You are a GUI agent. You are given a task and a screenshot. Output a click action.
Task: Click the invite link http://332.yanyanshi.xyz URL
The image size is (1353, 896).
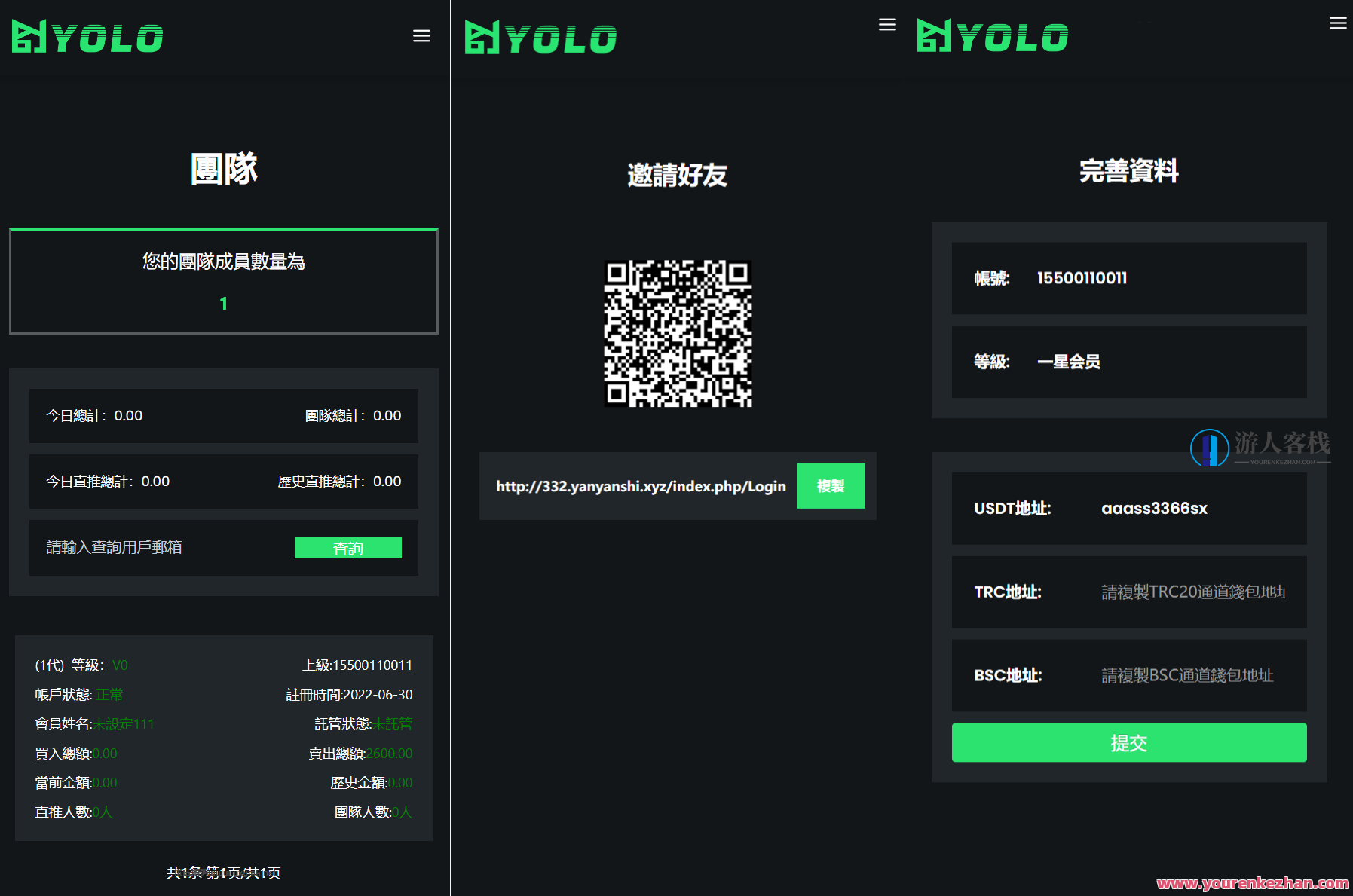[640, 486]
